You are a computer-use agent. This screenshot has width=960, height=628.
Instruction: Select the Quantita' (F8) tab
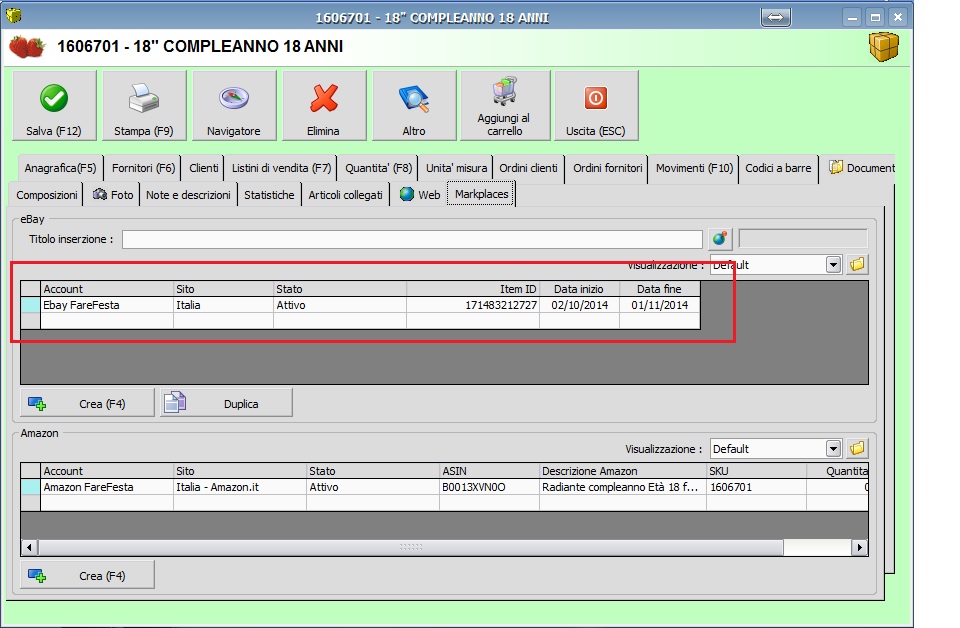378,168
